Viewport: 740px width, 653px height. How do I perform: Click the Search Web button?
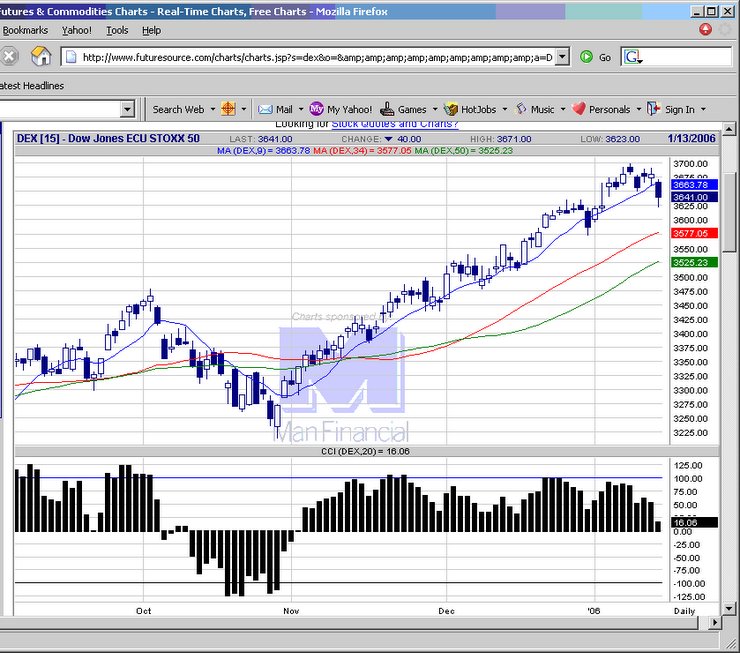coord(178,109)
